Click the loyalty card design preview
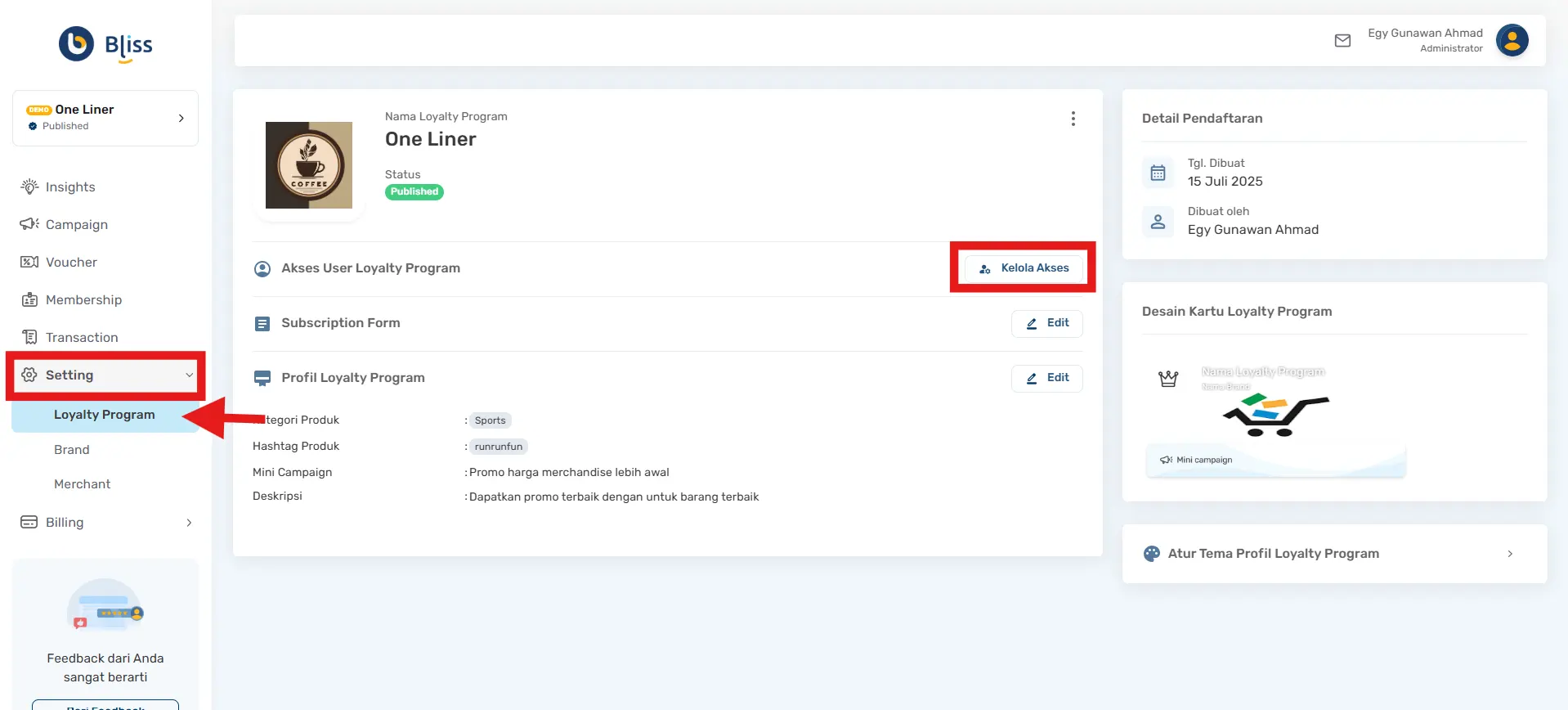The image size is (1568, 710). click(x=1275, y=417)
